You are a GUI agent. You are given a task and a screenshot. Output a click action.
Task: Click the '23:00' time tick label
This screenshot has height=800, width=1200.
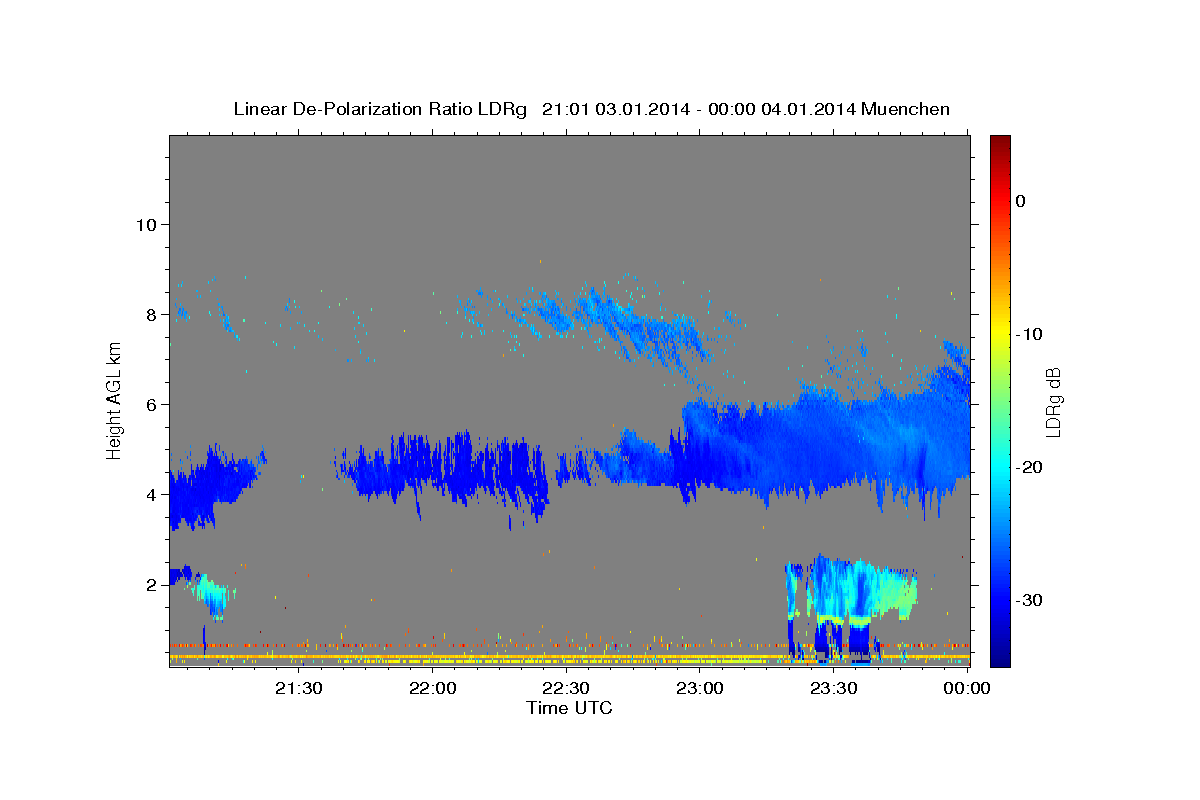[700, 689]
